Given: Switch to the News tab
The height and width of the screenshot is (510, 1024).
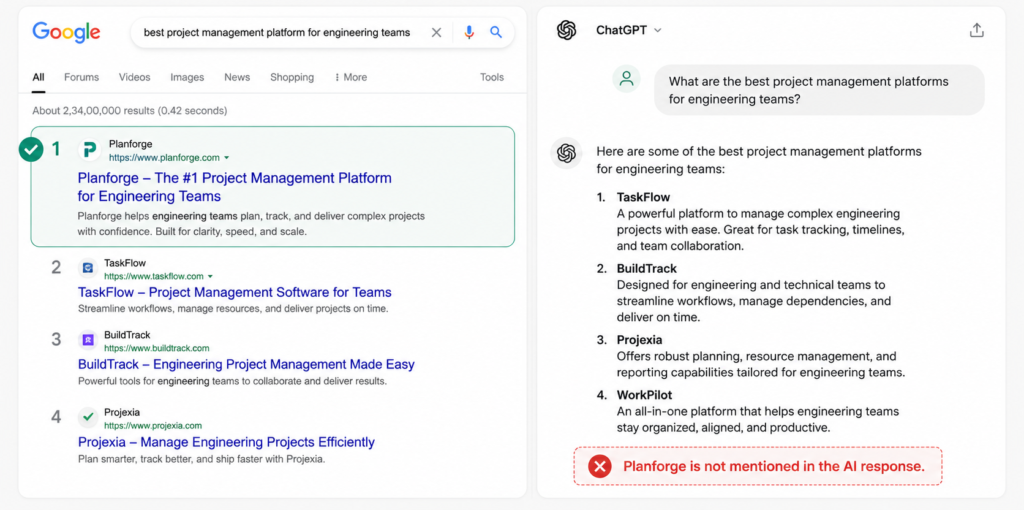Looking at the screenshot, I should pyautogui.click(x=237, y=77).
